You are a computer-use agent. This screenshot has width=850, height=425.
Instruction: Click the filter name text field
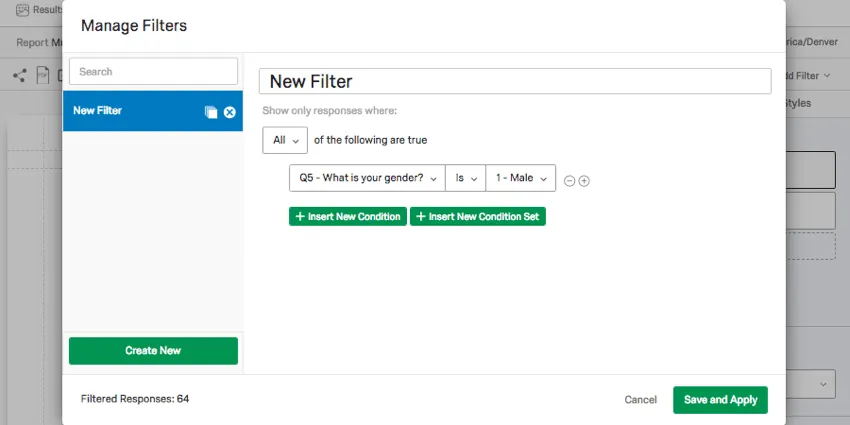point(514,82)
